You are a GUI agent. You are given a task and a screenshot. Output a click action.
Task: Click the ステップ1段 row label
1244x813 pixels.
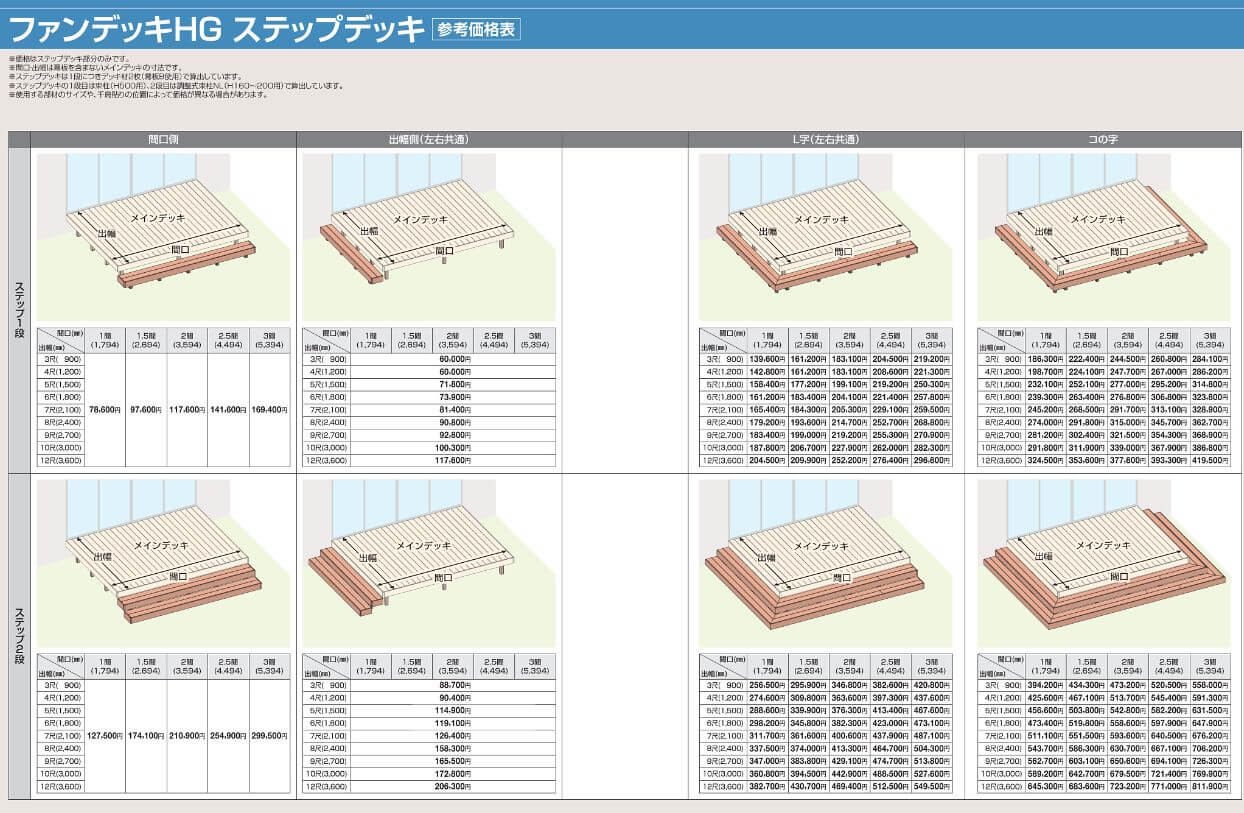(x=19, y=309)
